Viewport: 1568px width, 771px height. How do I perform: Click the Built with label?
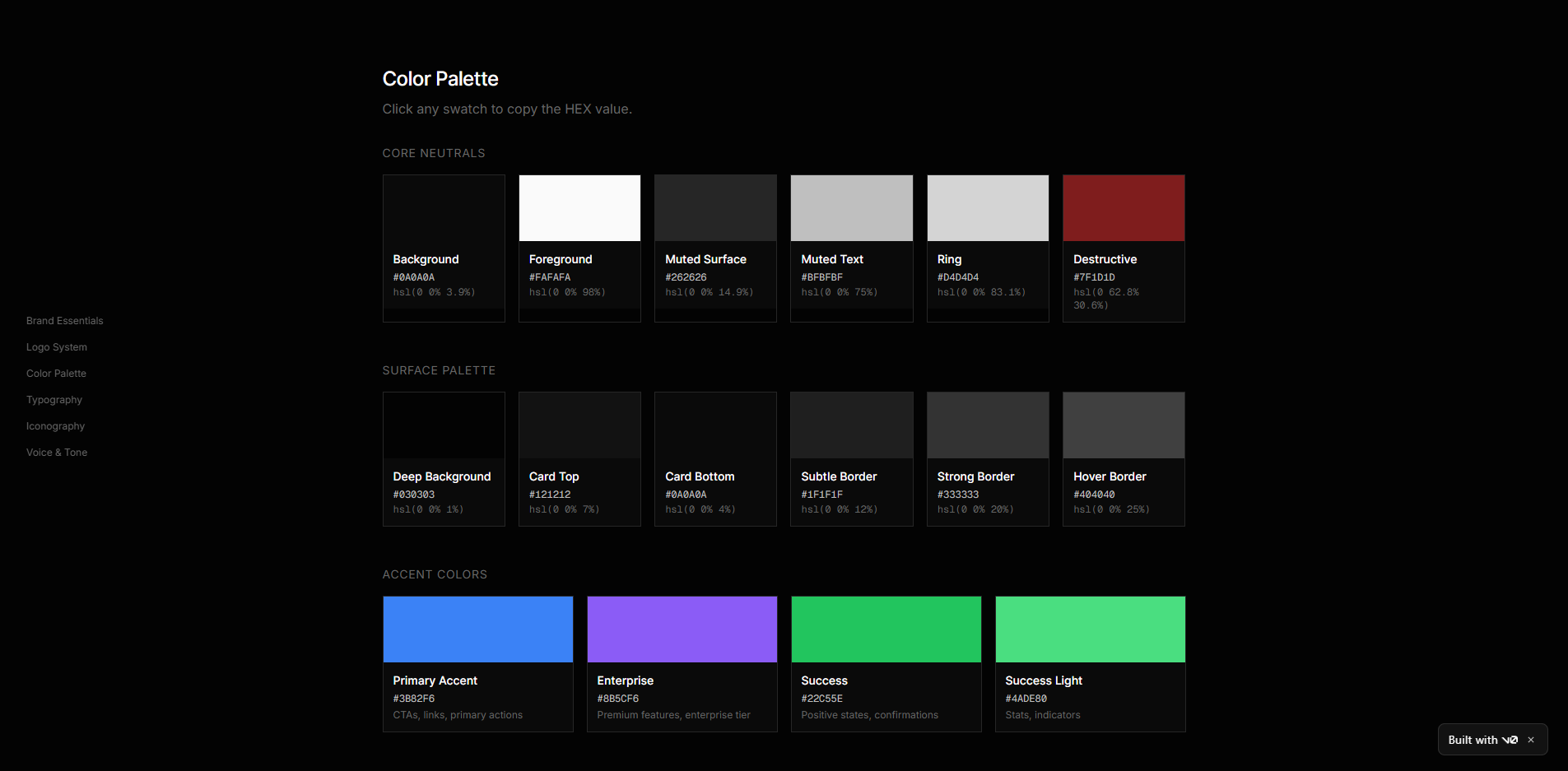click(1473, 740)
